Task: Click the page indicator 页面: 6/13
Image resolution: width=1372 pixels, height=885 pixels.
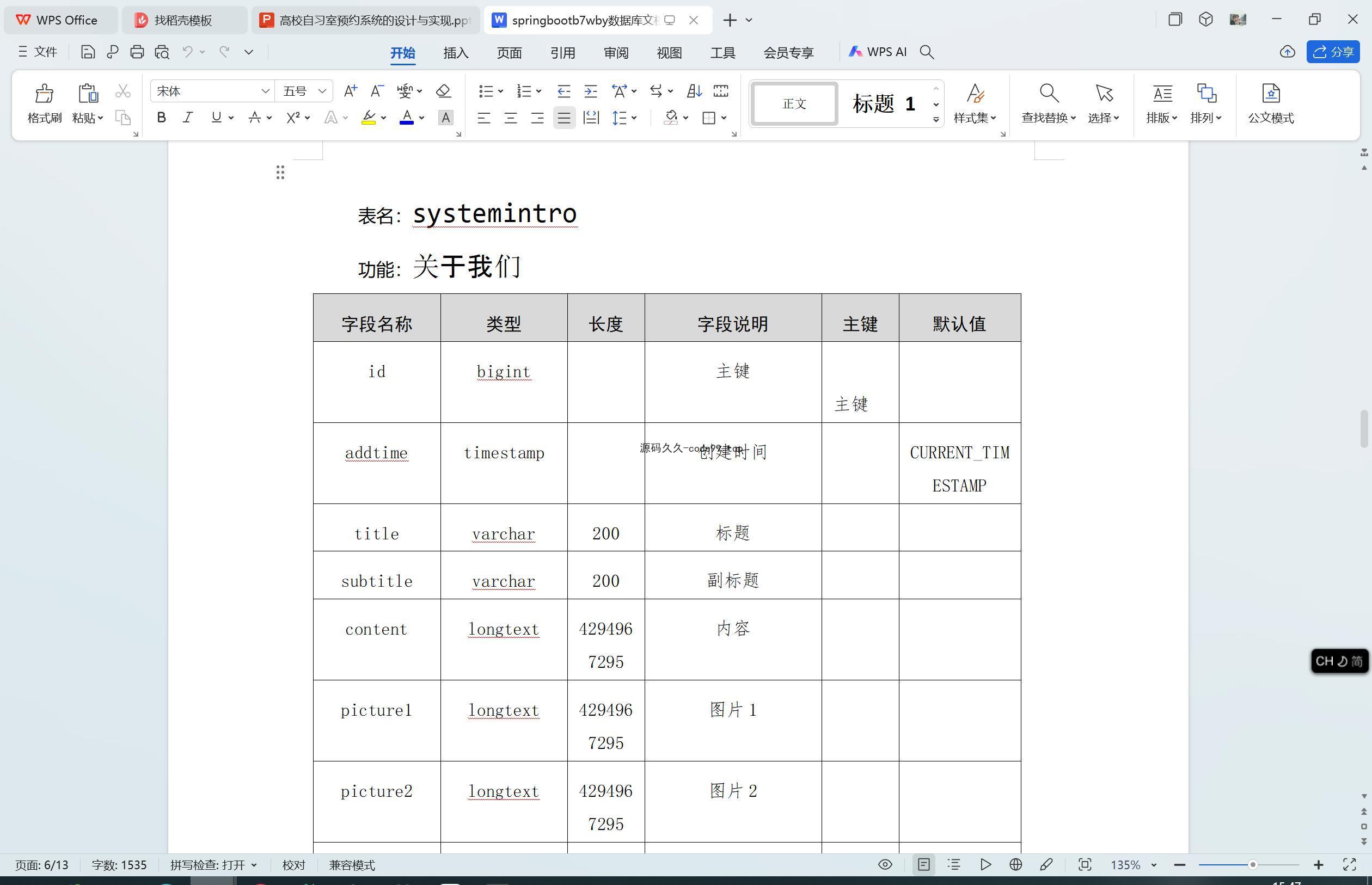Action: coord(41,865)
